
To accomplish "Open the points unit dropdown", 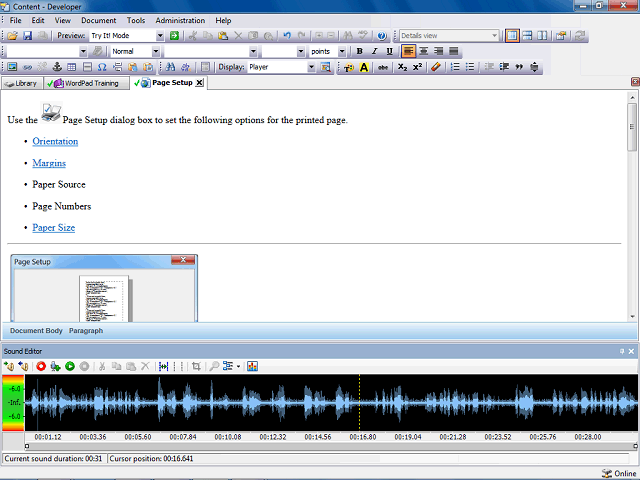I will coord(342,51).
